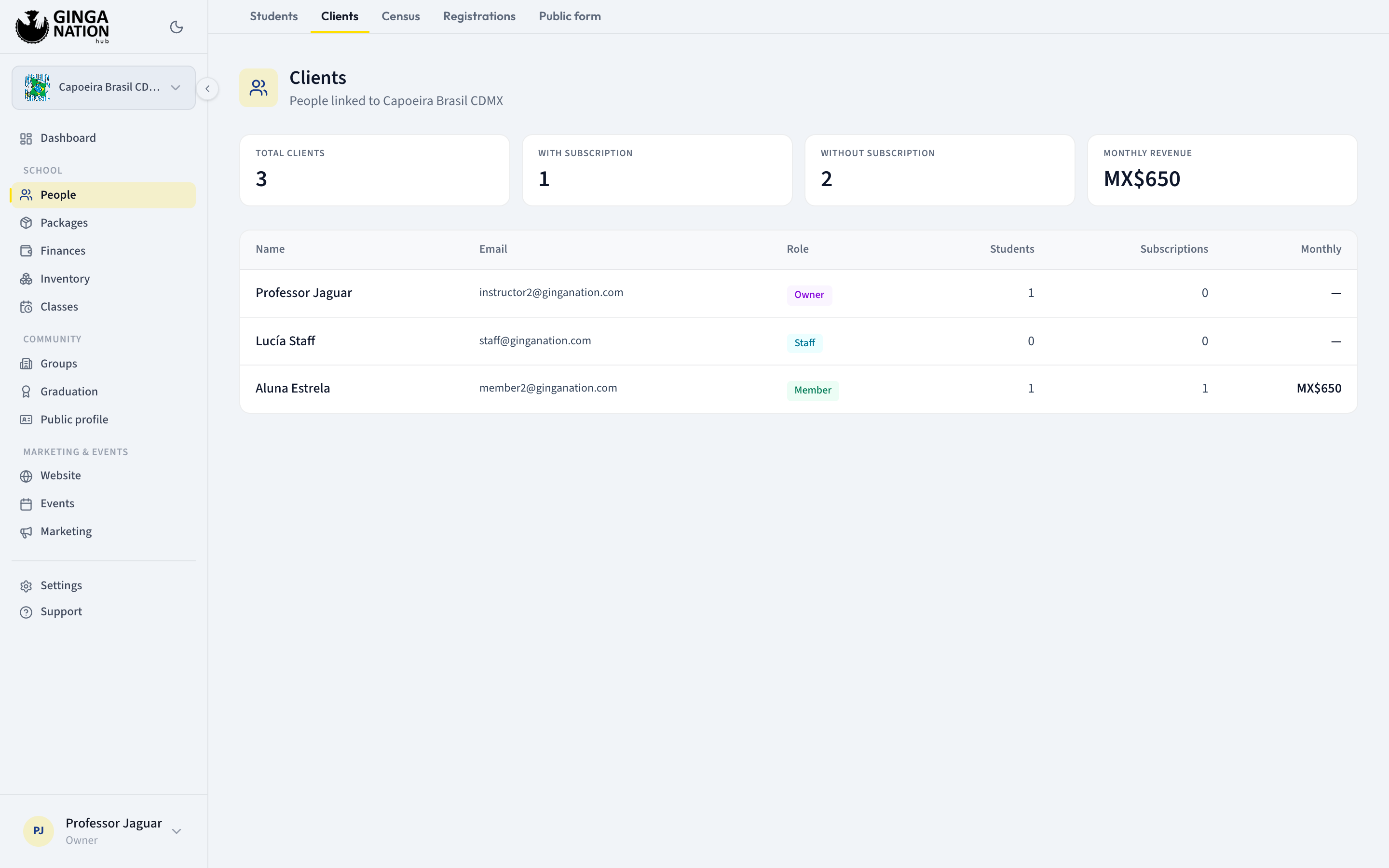Click the Website globe icon

tap(26, 476)
